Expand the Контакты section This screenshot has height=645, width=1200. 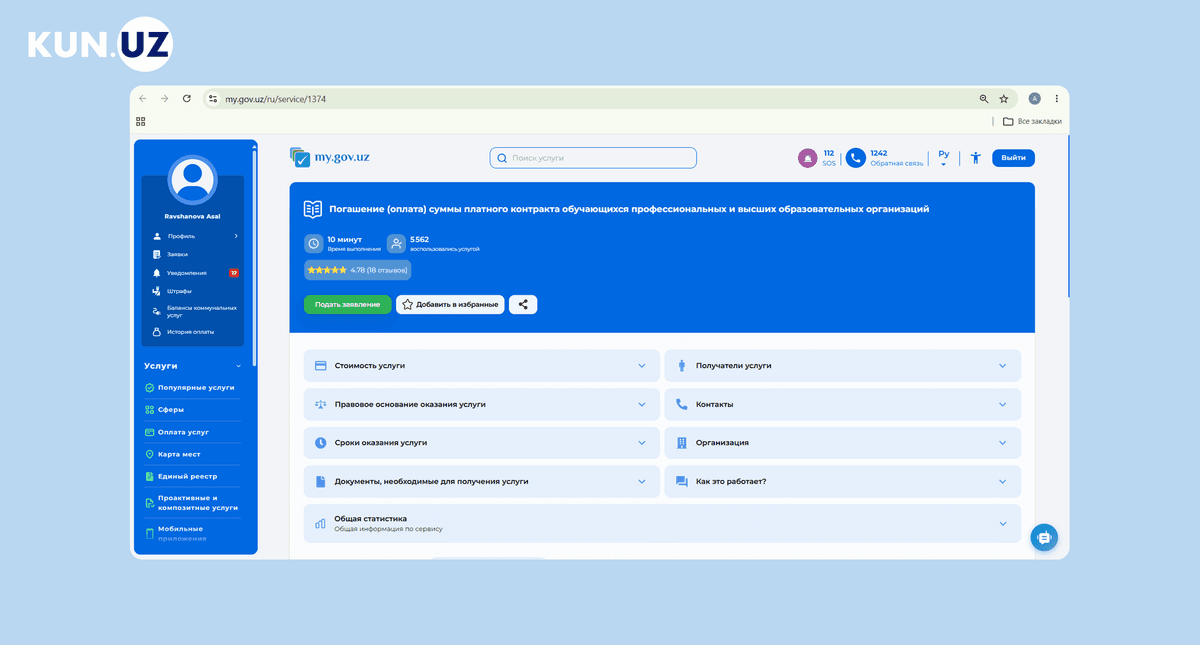843,404
